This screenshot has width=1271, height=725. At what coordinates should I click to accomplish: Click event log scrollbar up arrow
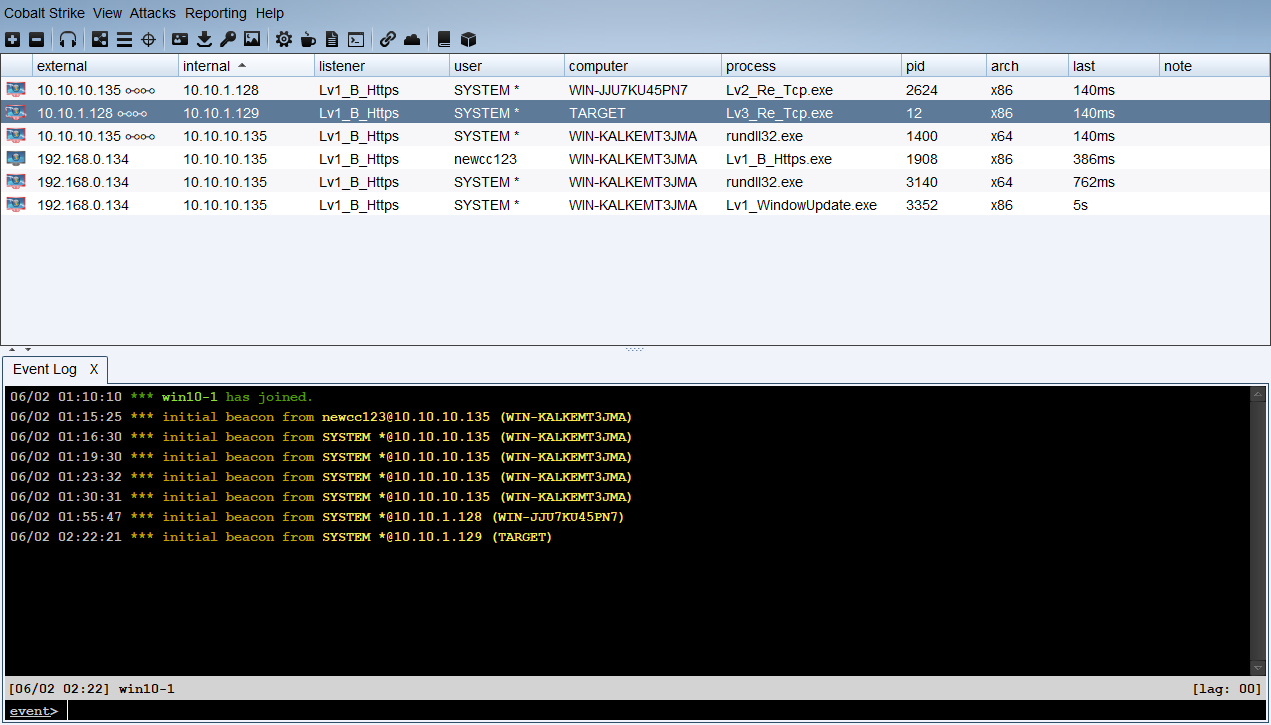pos(1258,395)
